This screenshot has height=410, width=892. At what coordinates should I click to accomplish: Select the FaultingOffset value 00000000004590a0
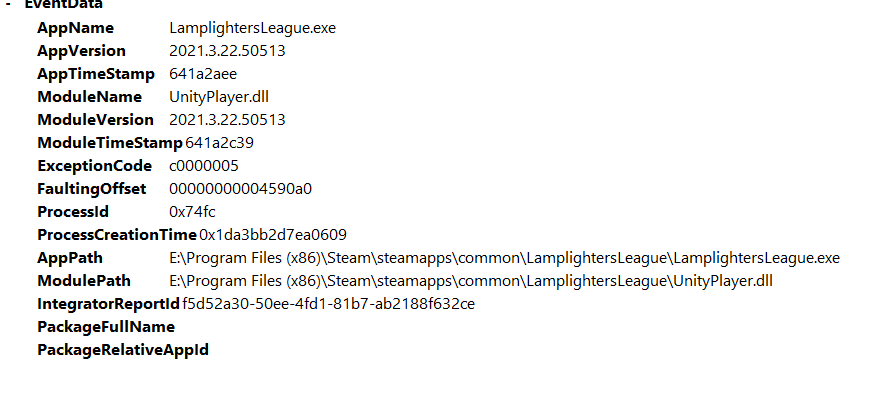241,189
